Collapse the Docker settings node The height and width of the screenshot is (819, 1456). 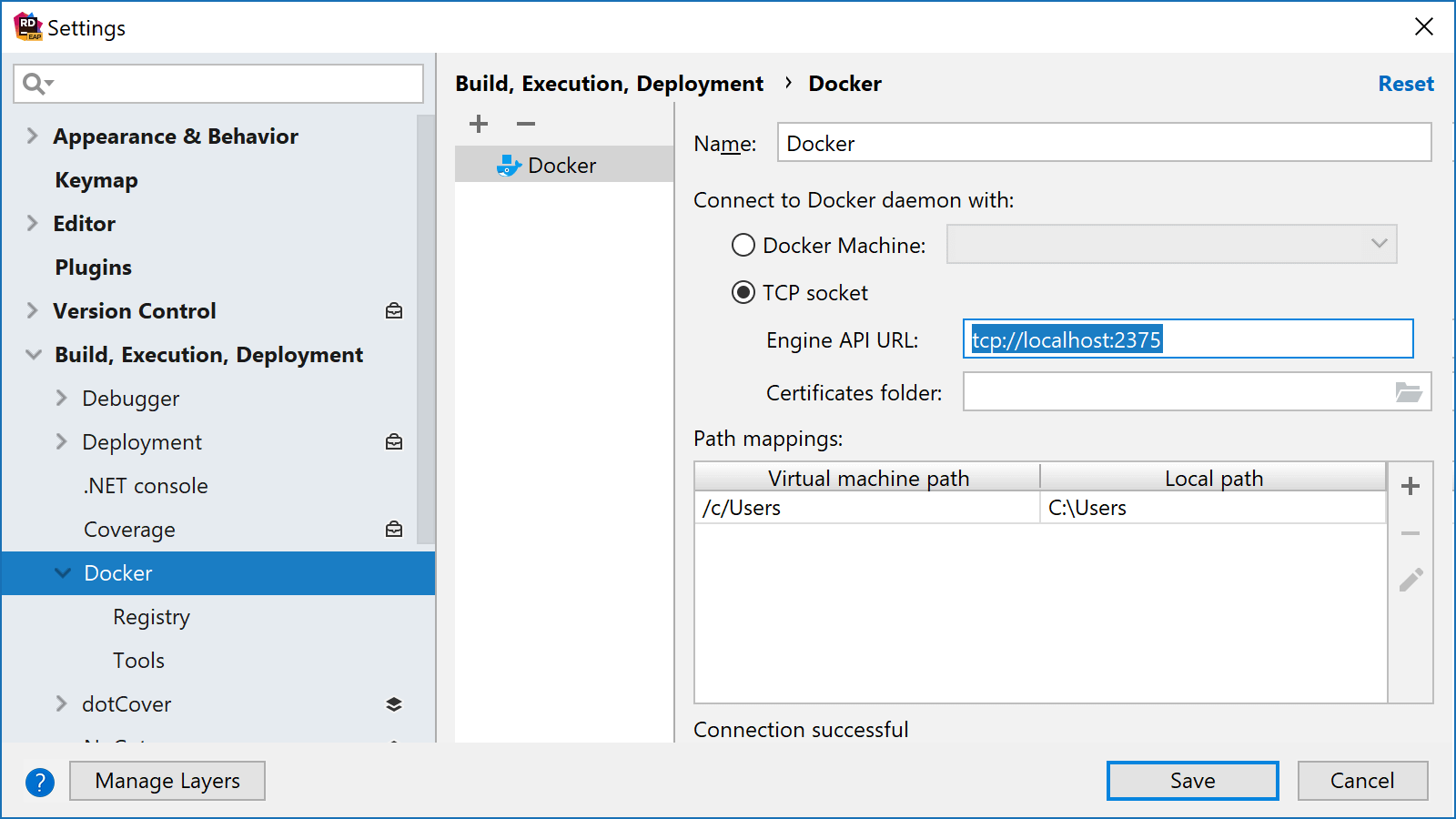pos(63,573)
